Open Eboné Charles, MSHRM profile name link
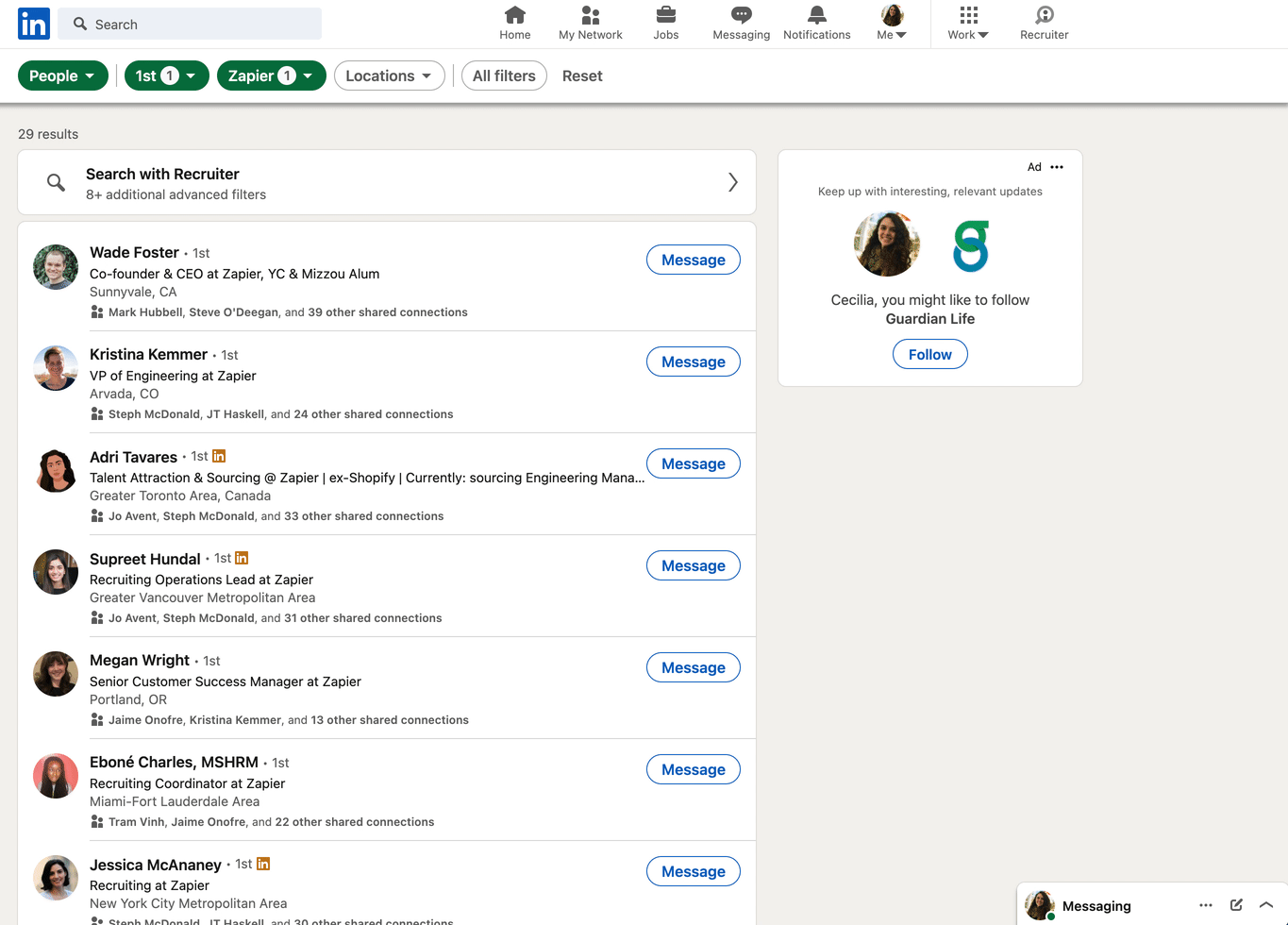This screenshot has width=1288, height=925. 174,762
